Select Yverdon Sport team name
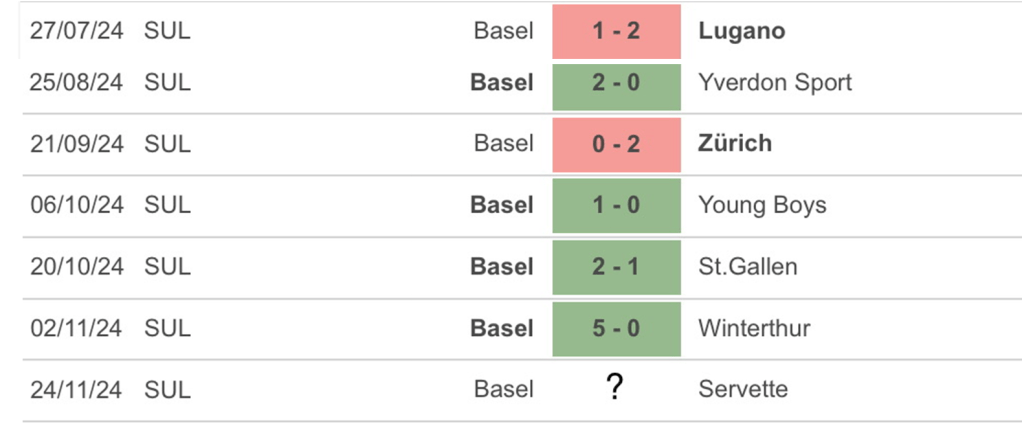Image resolution: width=1022 pixels, height=426 pixels. [775, 82]
